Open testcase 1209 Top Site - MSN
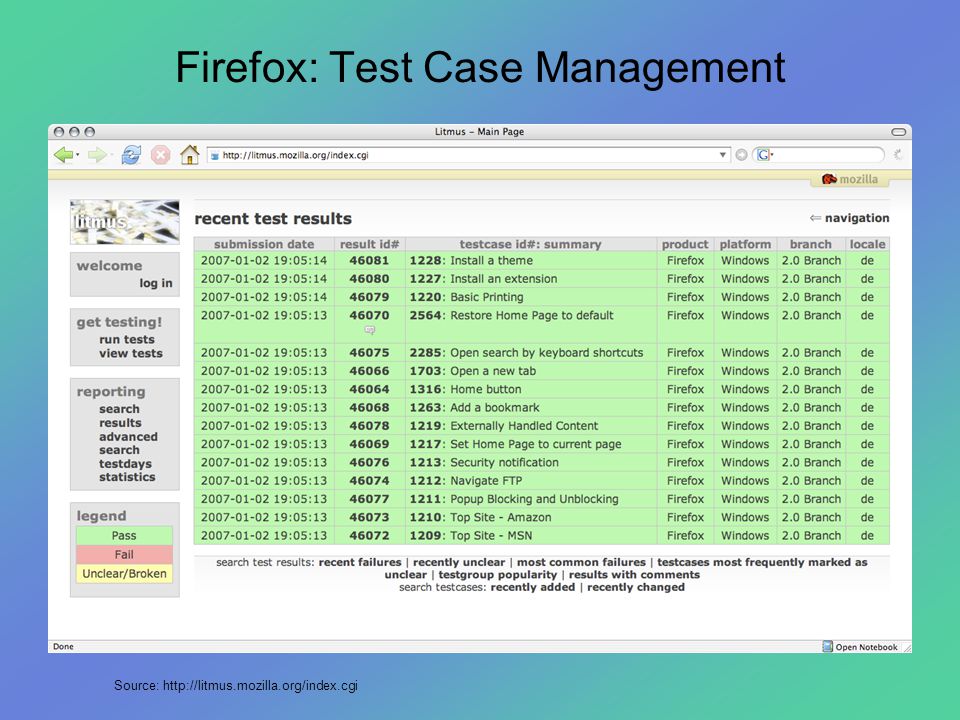This screenshot has height=720, width=960. click(x=471, y=537)
